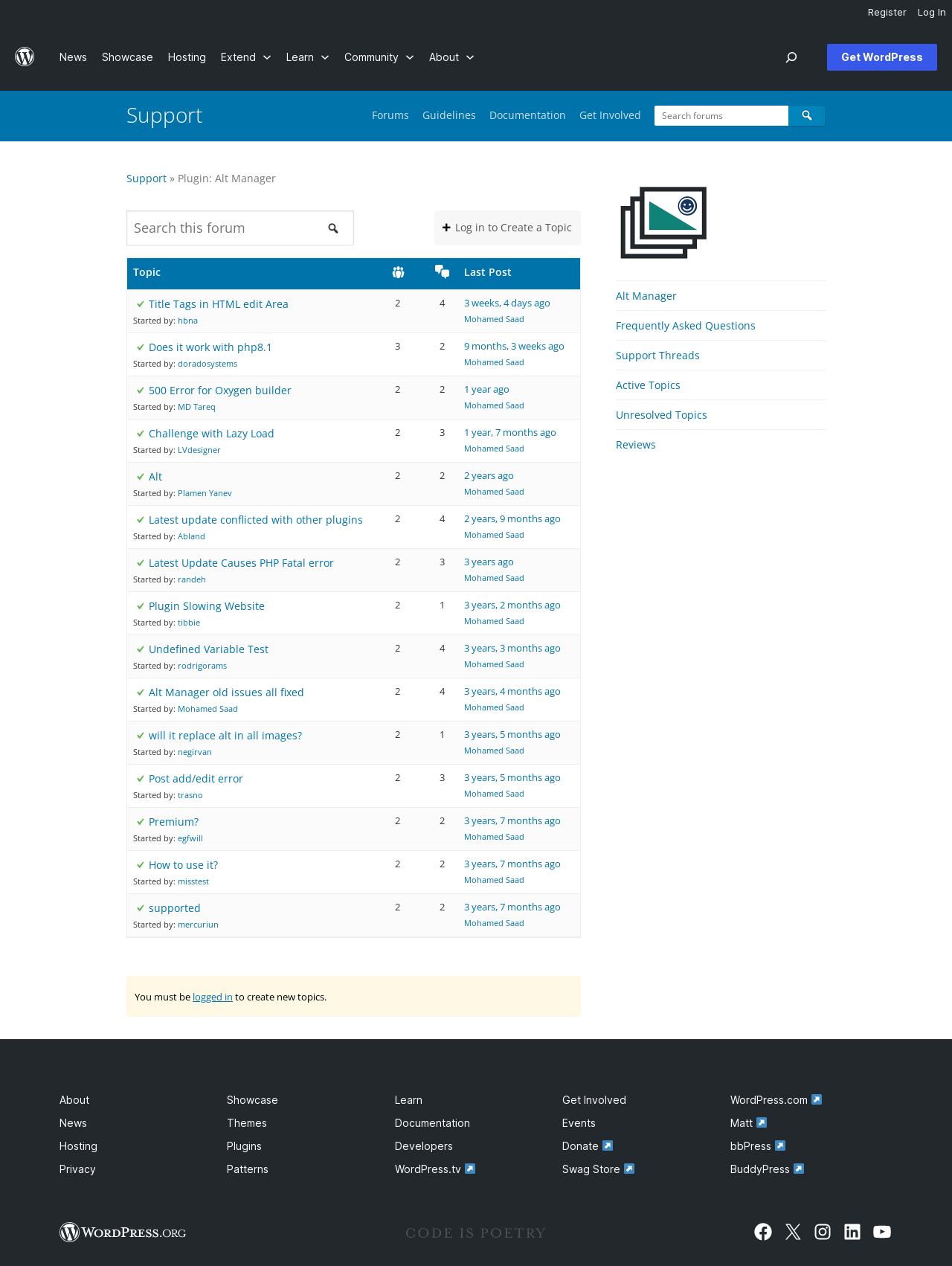Image resolution: width=952 pixels, height=1266 pixels.
Task: Open the Instagram icon in footer
Action: tap(823, 1232)
